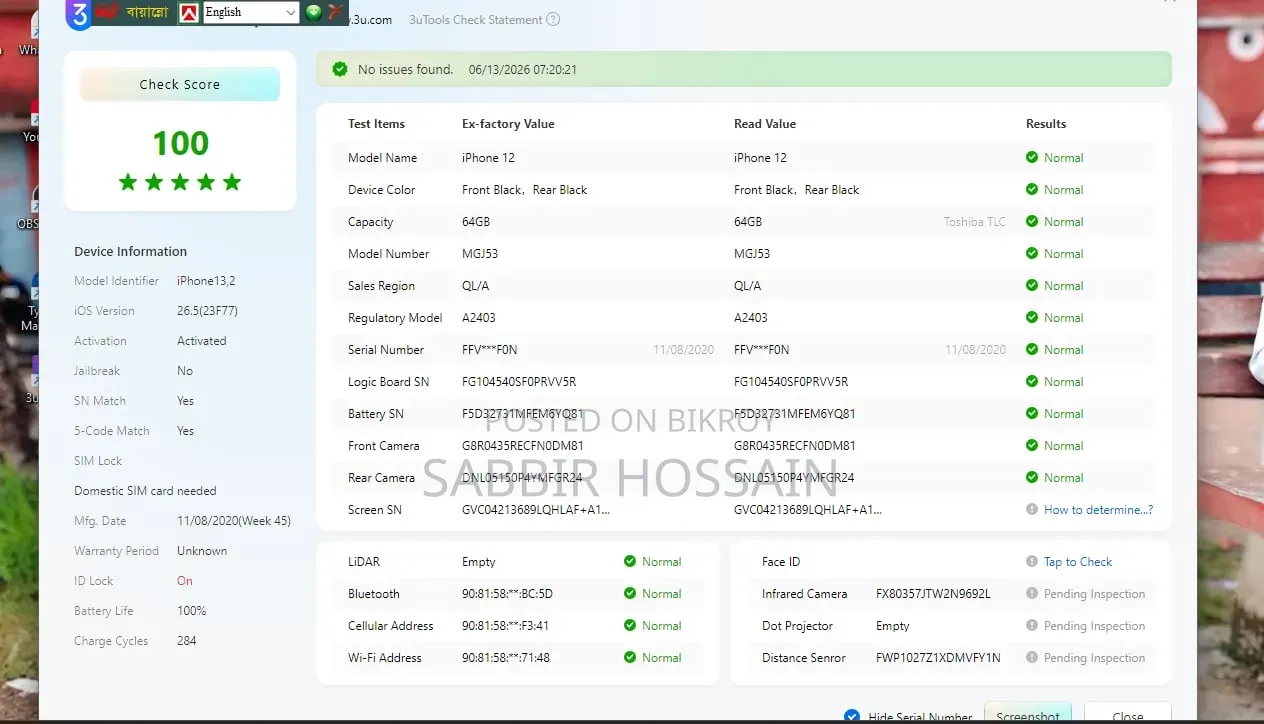Click Normal check icon in Serial Number row
This screenshot has height=724, width=1264.
coord(1032,349)
